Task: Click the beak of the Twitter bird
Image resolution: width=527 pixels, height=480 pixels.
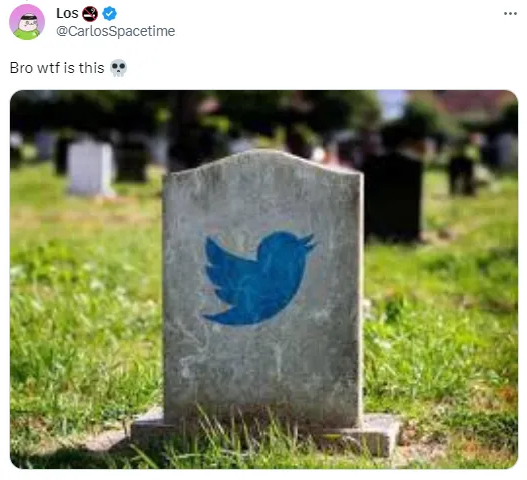Action: click(308, 242)
